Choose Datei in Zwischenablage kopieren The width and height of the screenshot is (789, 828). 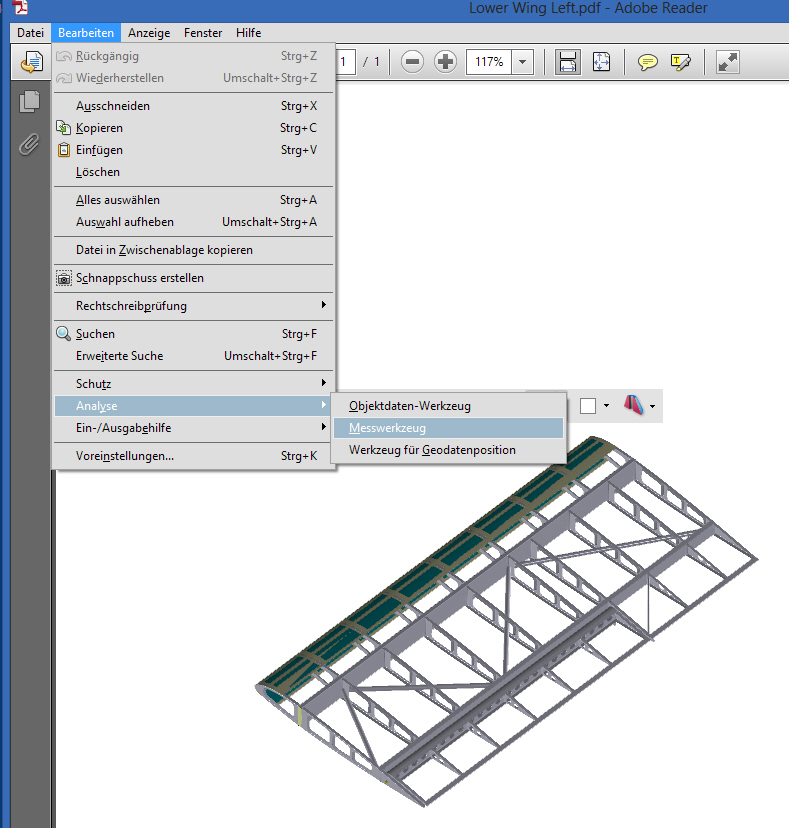pos(194,250)
